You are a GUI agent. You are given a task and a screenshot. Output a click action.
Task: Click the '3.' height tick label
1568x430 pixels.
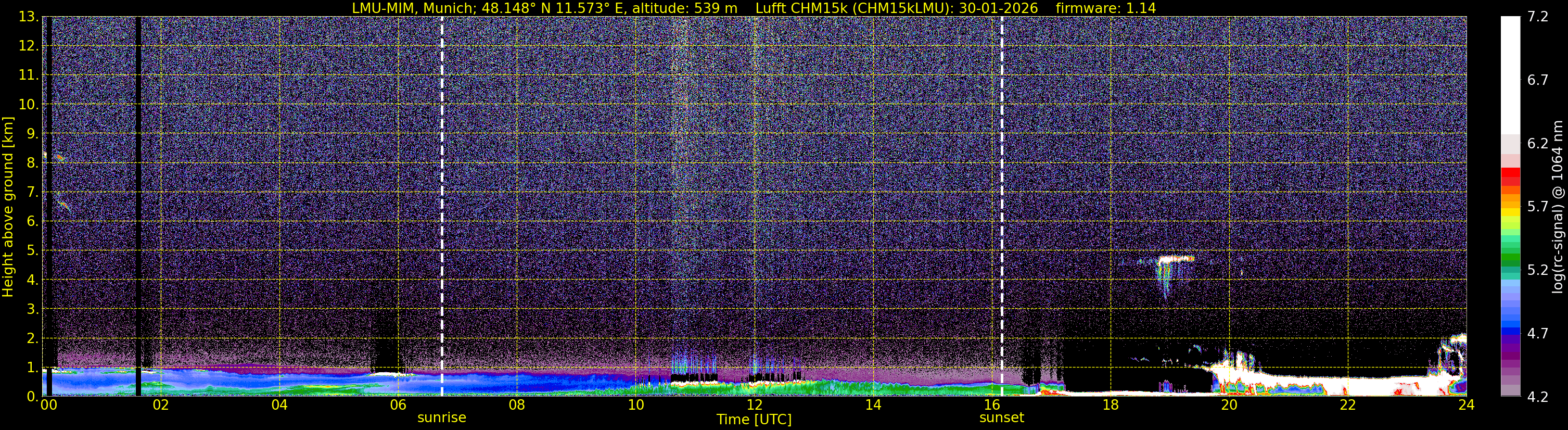tap(33, 309)
